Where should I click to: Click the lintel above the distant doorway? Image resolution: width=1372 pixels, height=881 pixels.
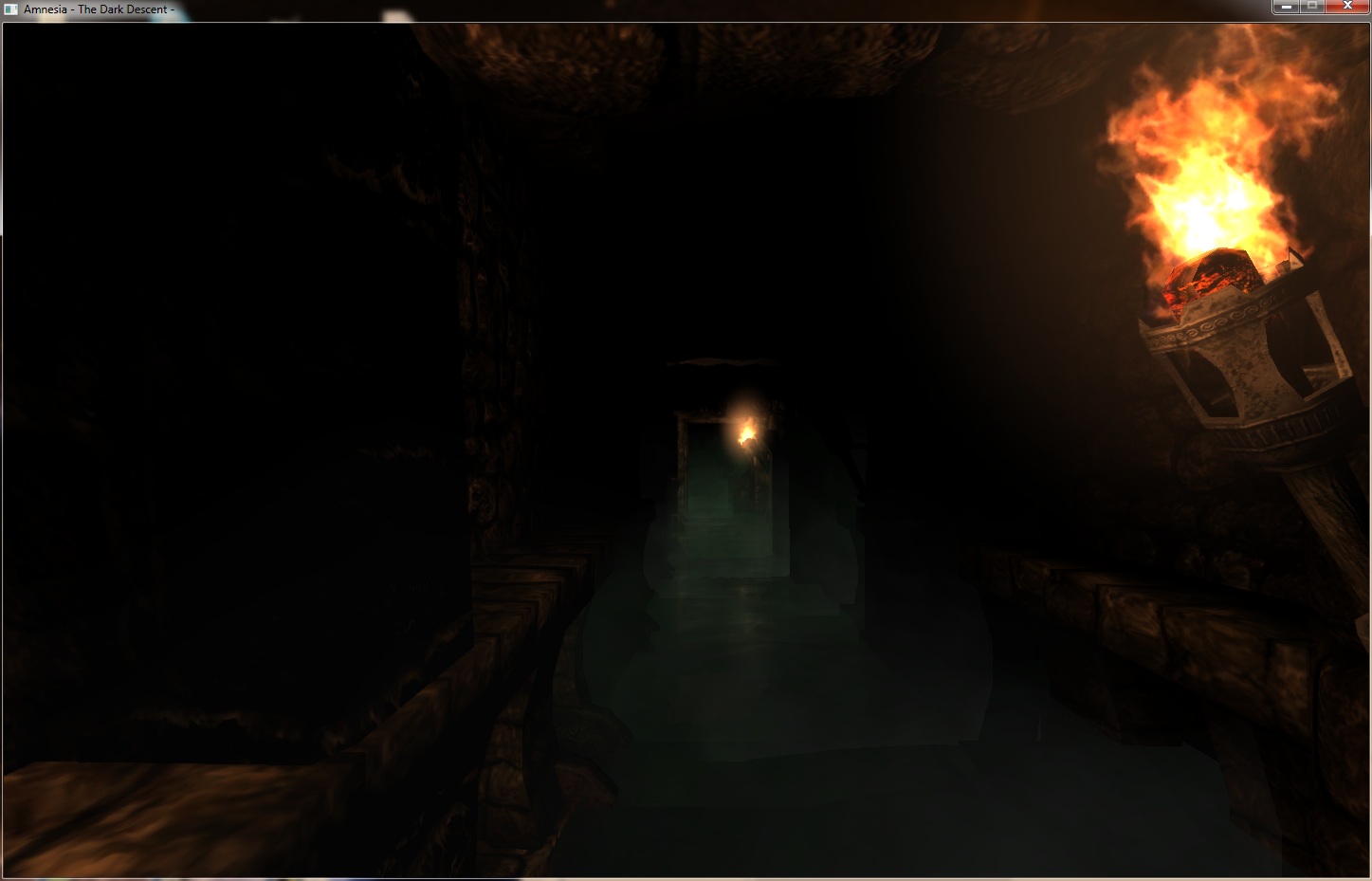pos(719,363)
